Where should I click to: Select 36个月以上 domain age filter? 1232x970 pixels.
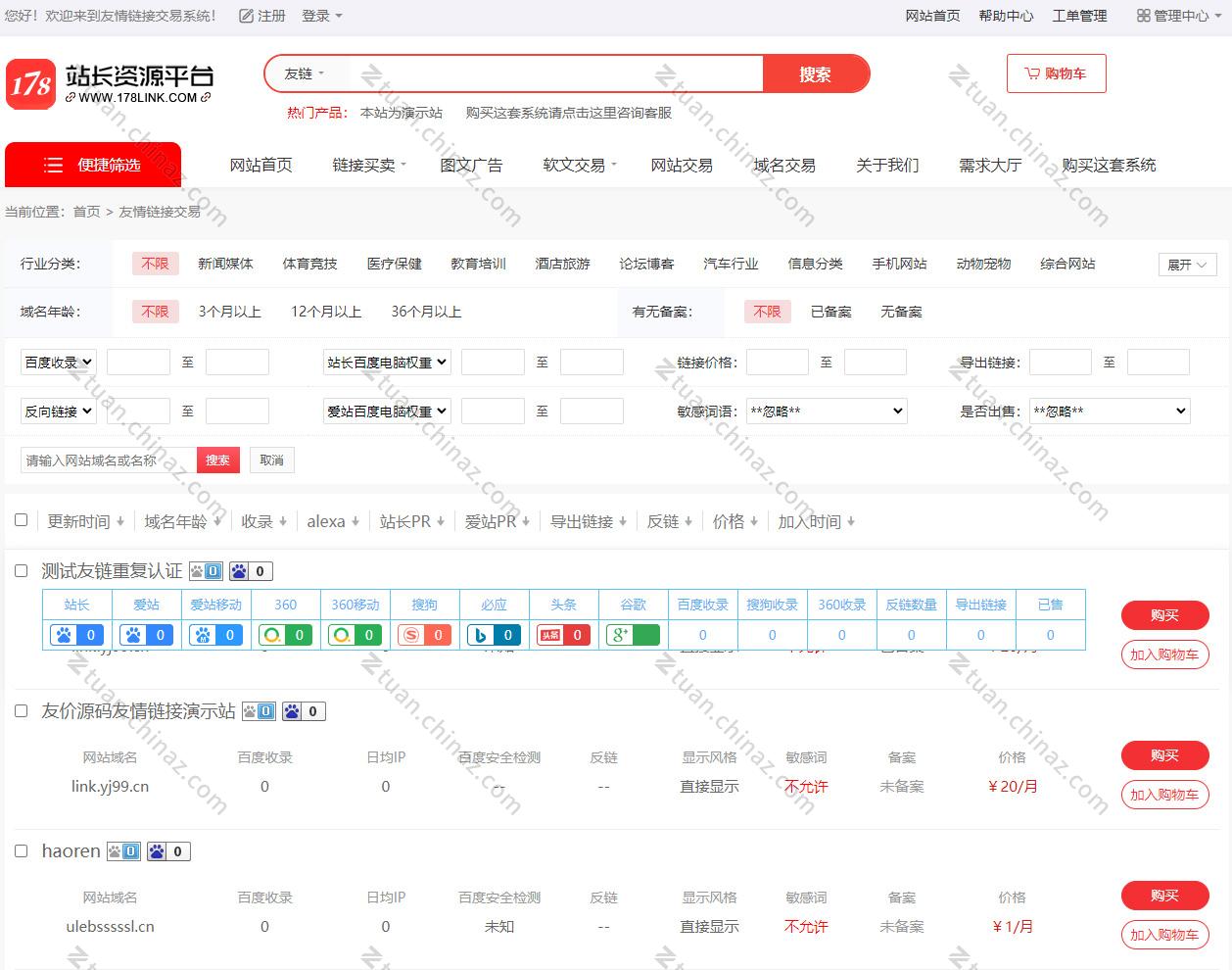[x=426, y=312]
